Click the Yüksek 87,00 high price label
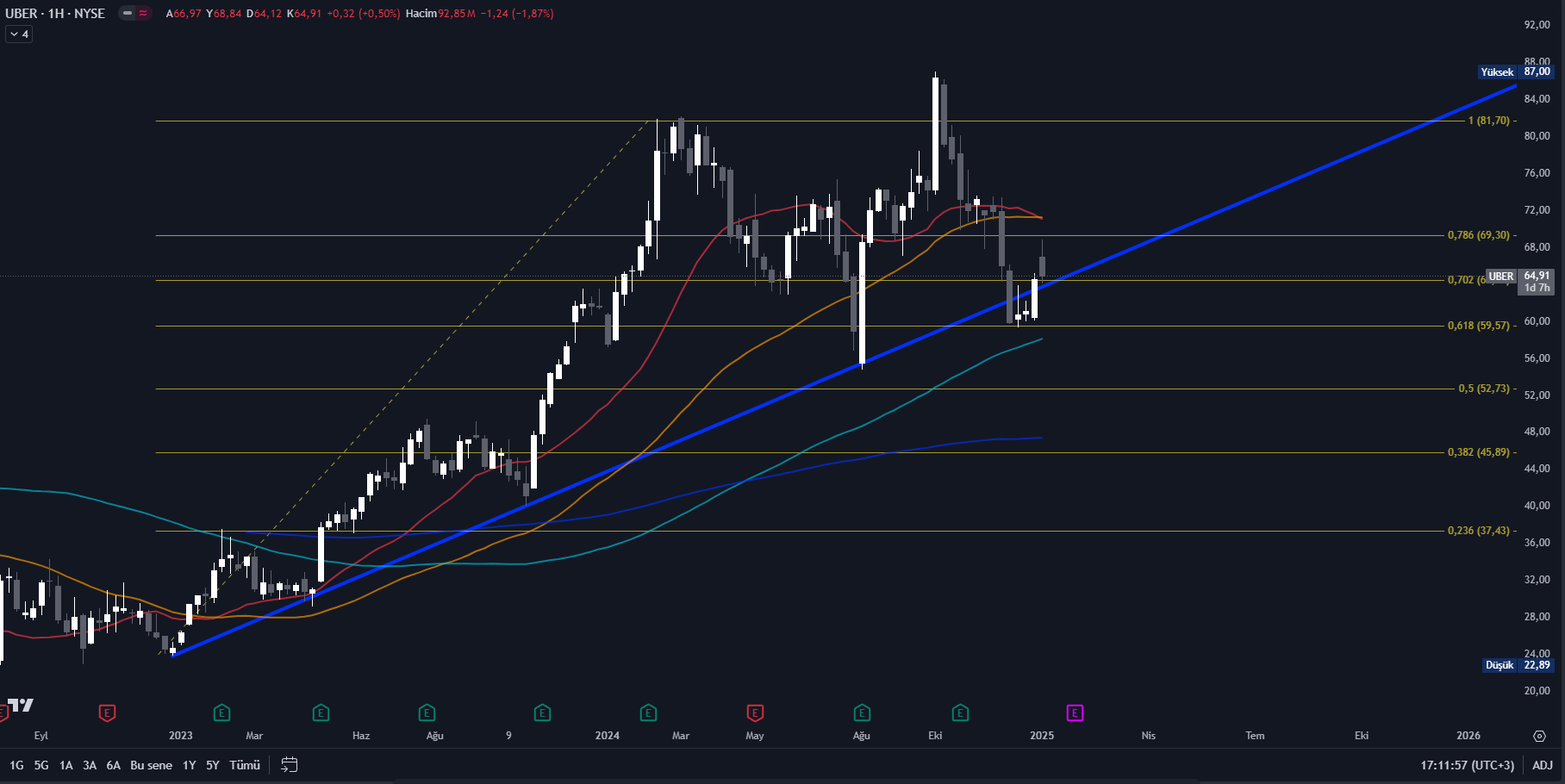 click(x=1516, y=72)
